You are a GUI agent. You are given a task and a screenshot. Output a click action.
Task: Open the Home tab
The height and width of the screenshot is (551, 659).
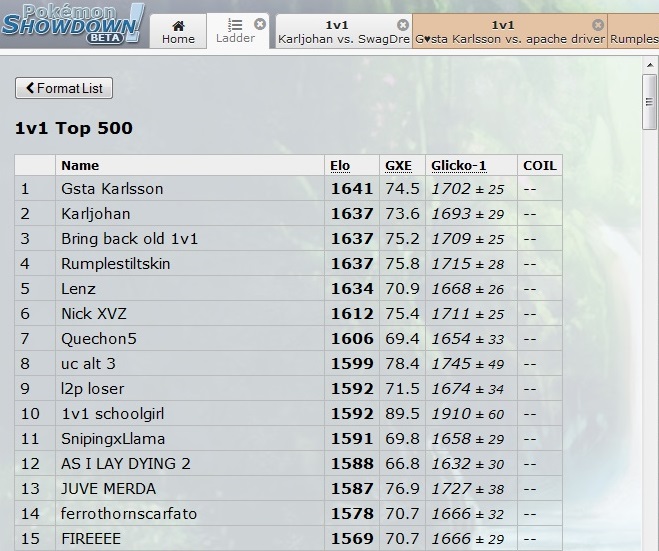click(178, 32)
